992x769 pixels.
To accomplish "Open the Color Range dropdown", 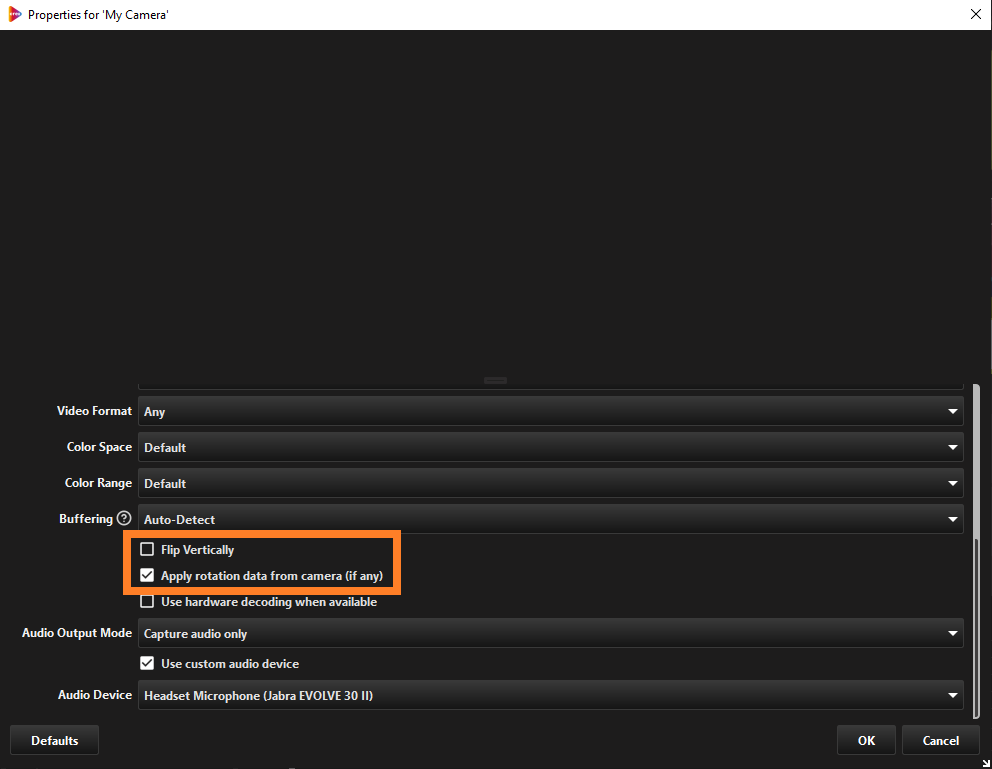I will 550,483.
